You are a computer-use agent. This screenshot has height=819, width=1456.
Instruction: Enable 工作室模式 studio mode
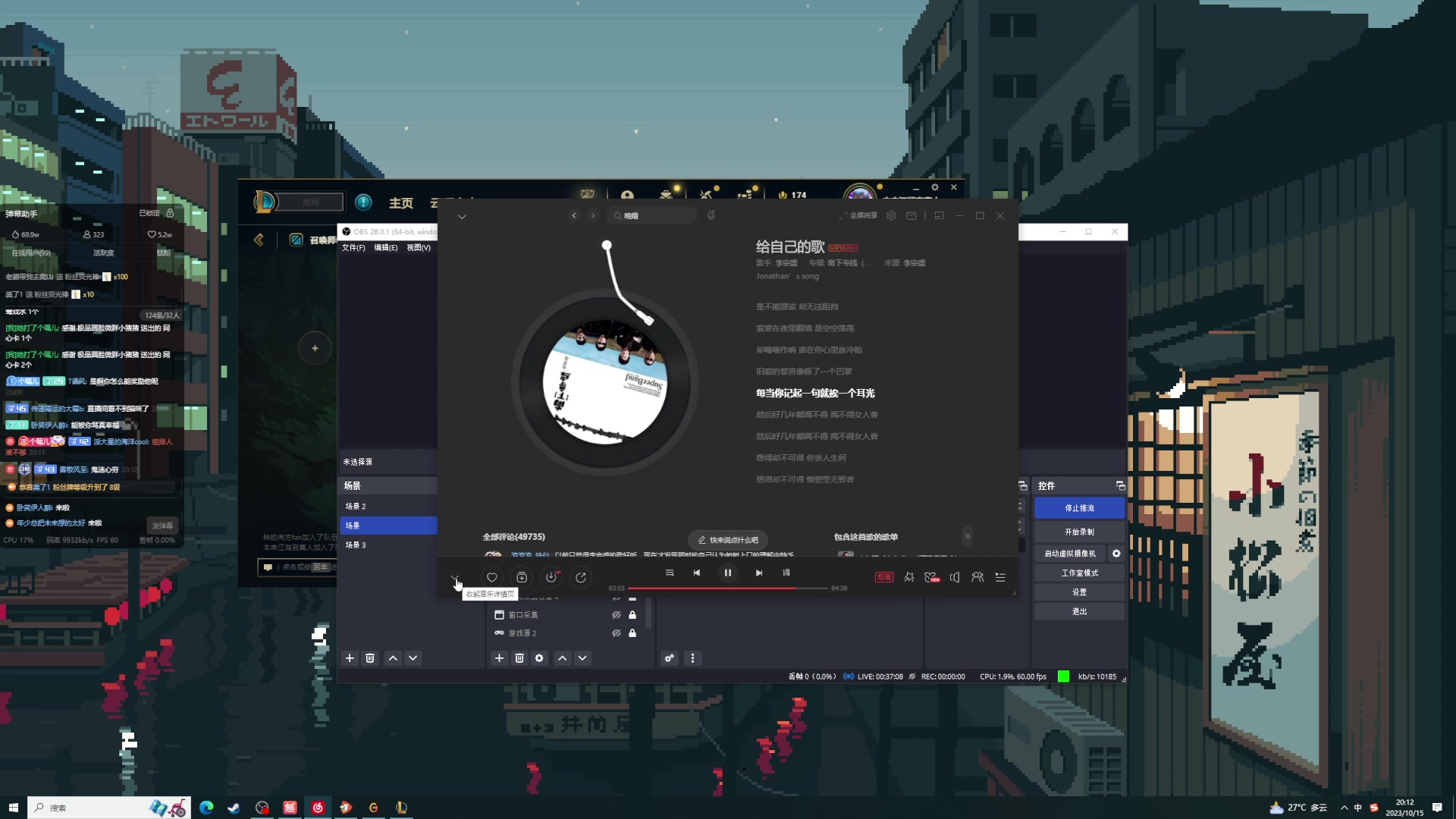click(x=1079, y=573)
